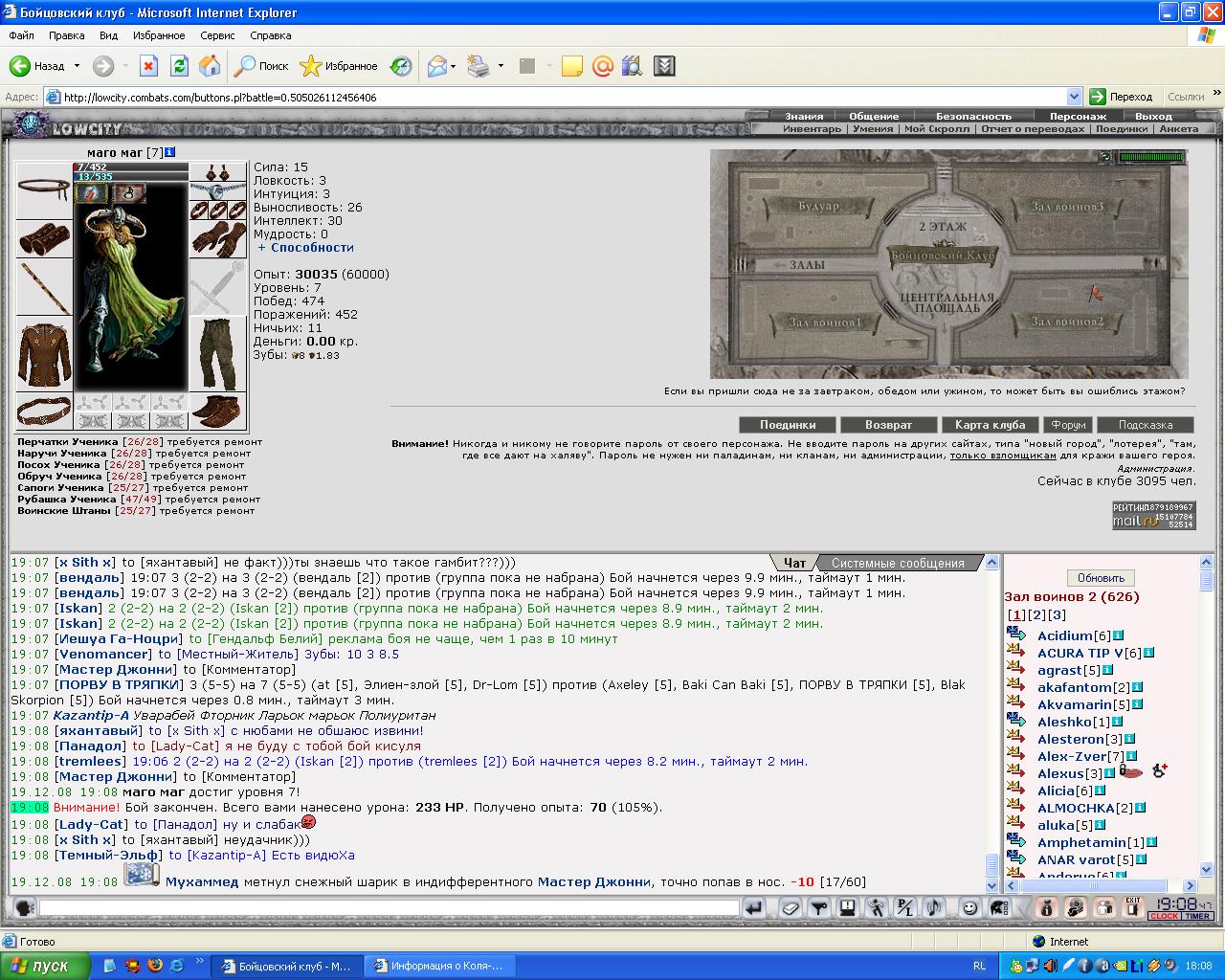Open the Файл menu

tap(21, 35)
